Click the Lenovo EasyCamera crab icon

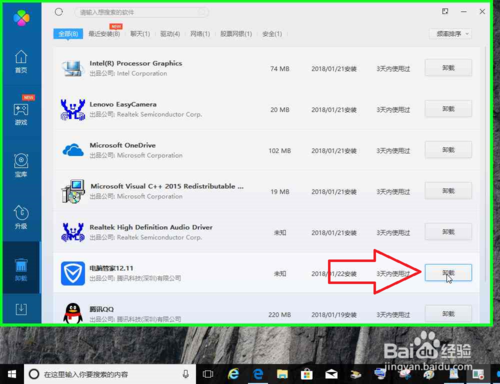coord(73,109)
